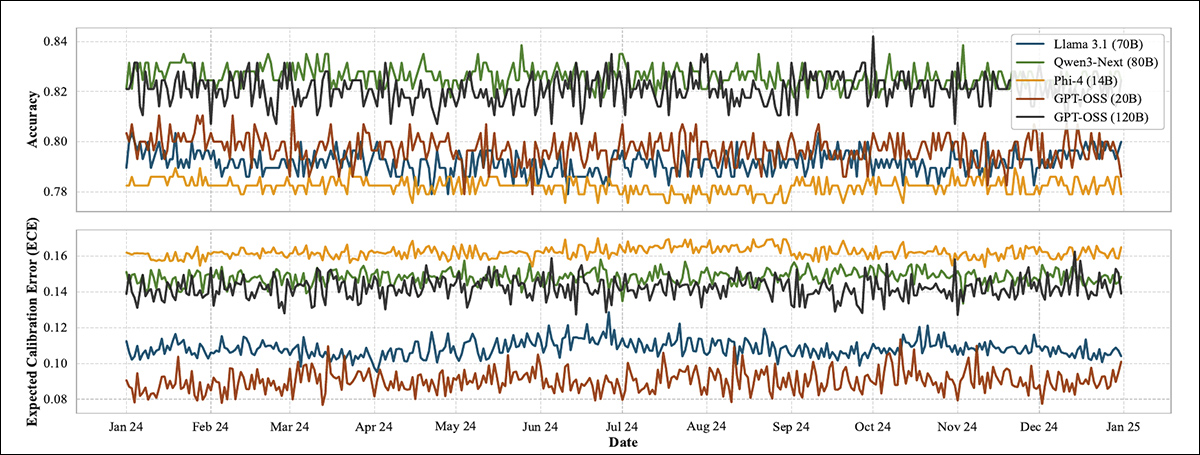Click orange line swatch beside Phi-4
Image resolution: width=1200 pixels, height=455 pixels.
1030,81
